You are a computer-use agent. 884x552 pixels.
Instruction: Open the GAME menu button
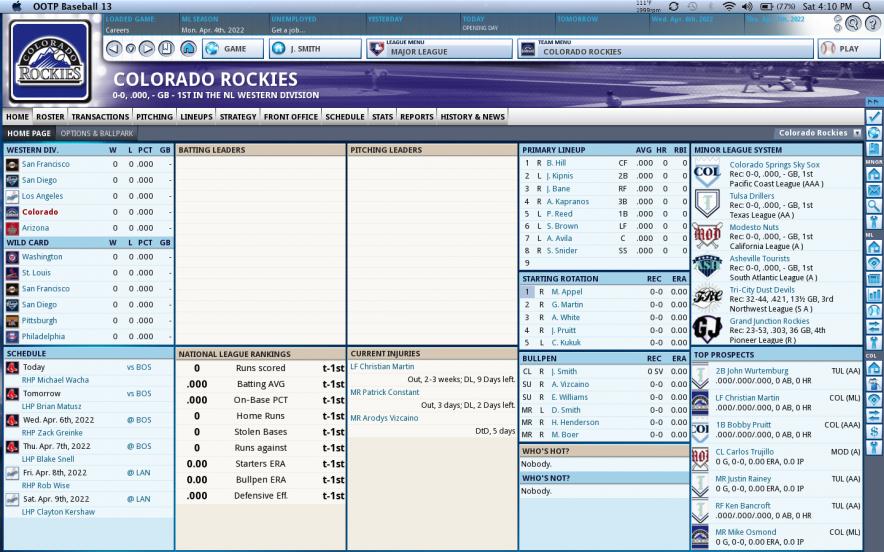pos(233,48)
